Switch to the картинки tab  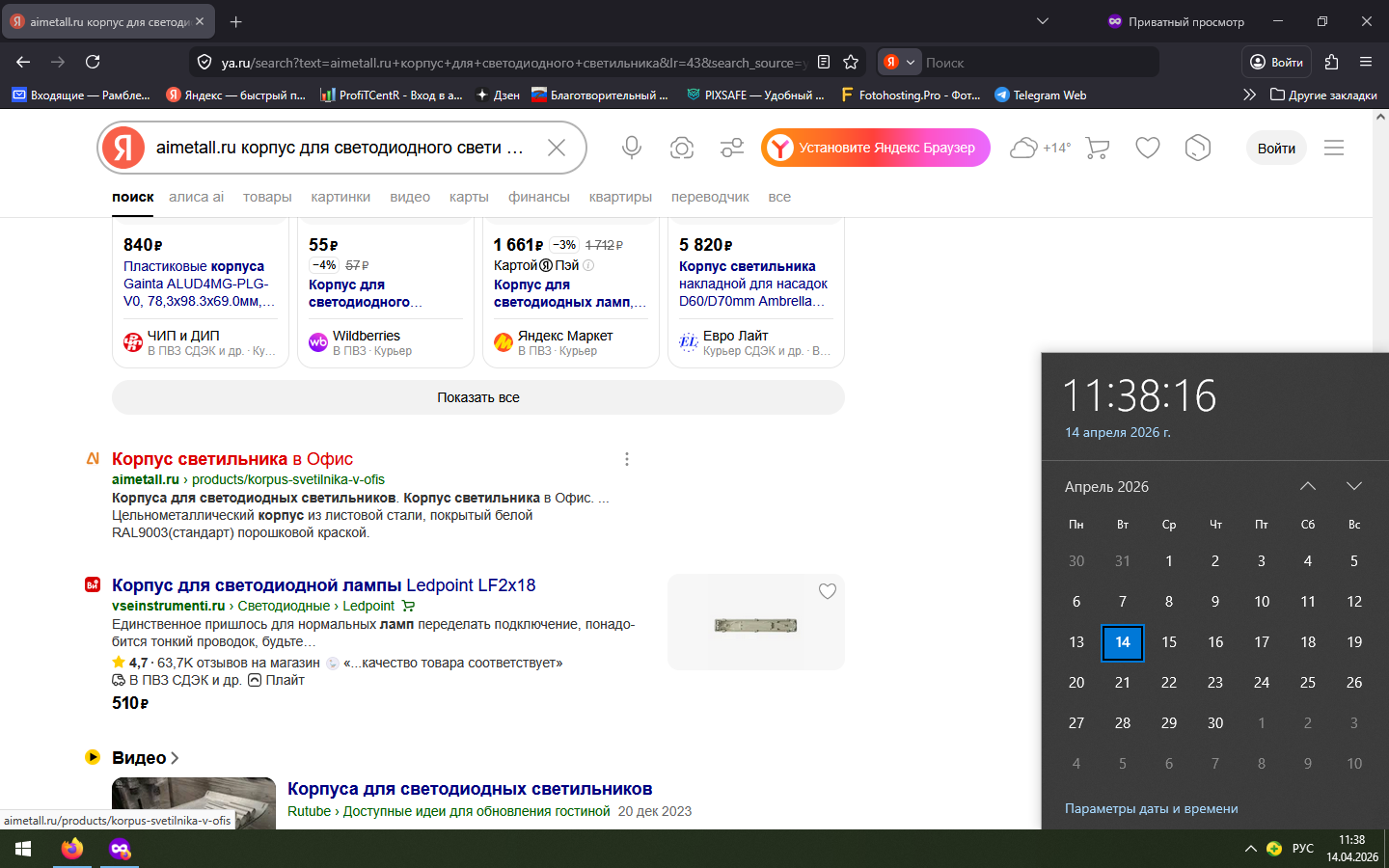tap(340, 197)
